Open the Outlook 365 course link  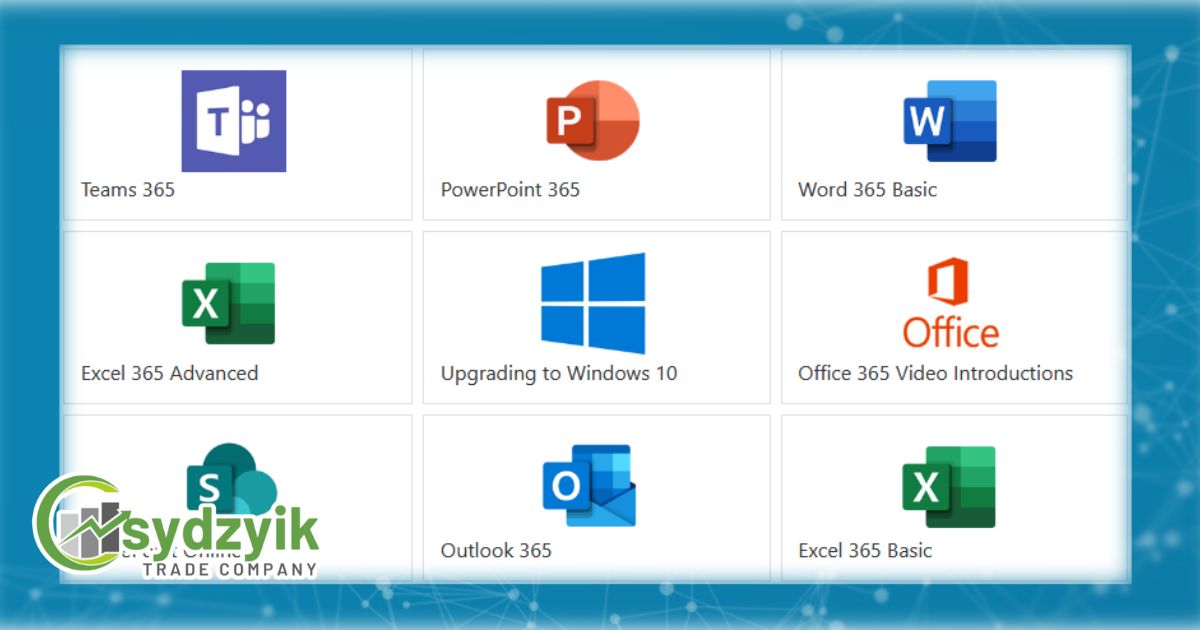click(496, 549)
